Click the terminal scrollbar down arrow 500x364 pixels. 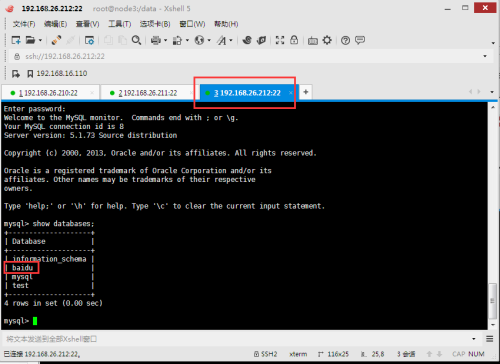tap(493, 325)
